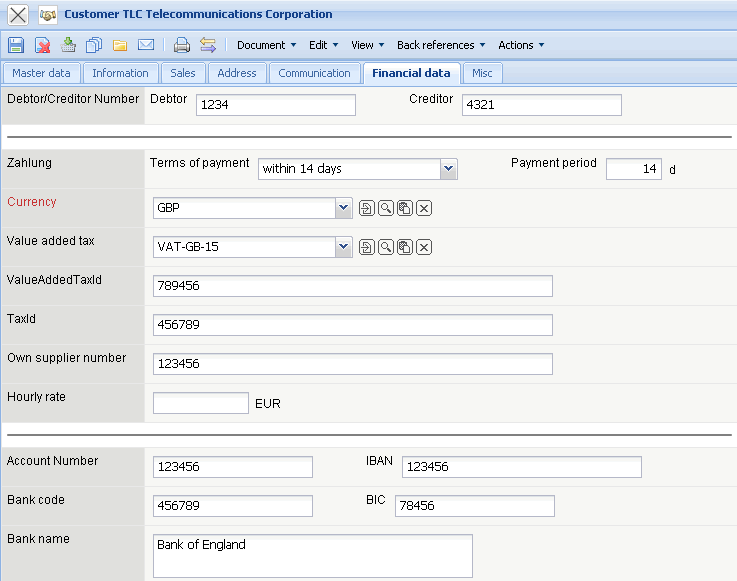Image resolution: width=737 pixels, height=581 pixels.
Task: Switch to the Communication tab
Action: tap(314, 73)
